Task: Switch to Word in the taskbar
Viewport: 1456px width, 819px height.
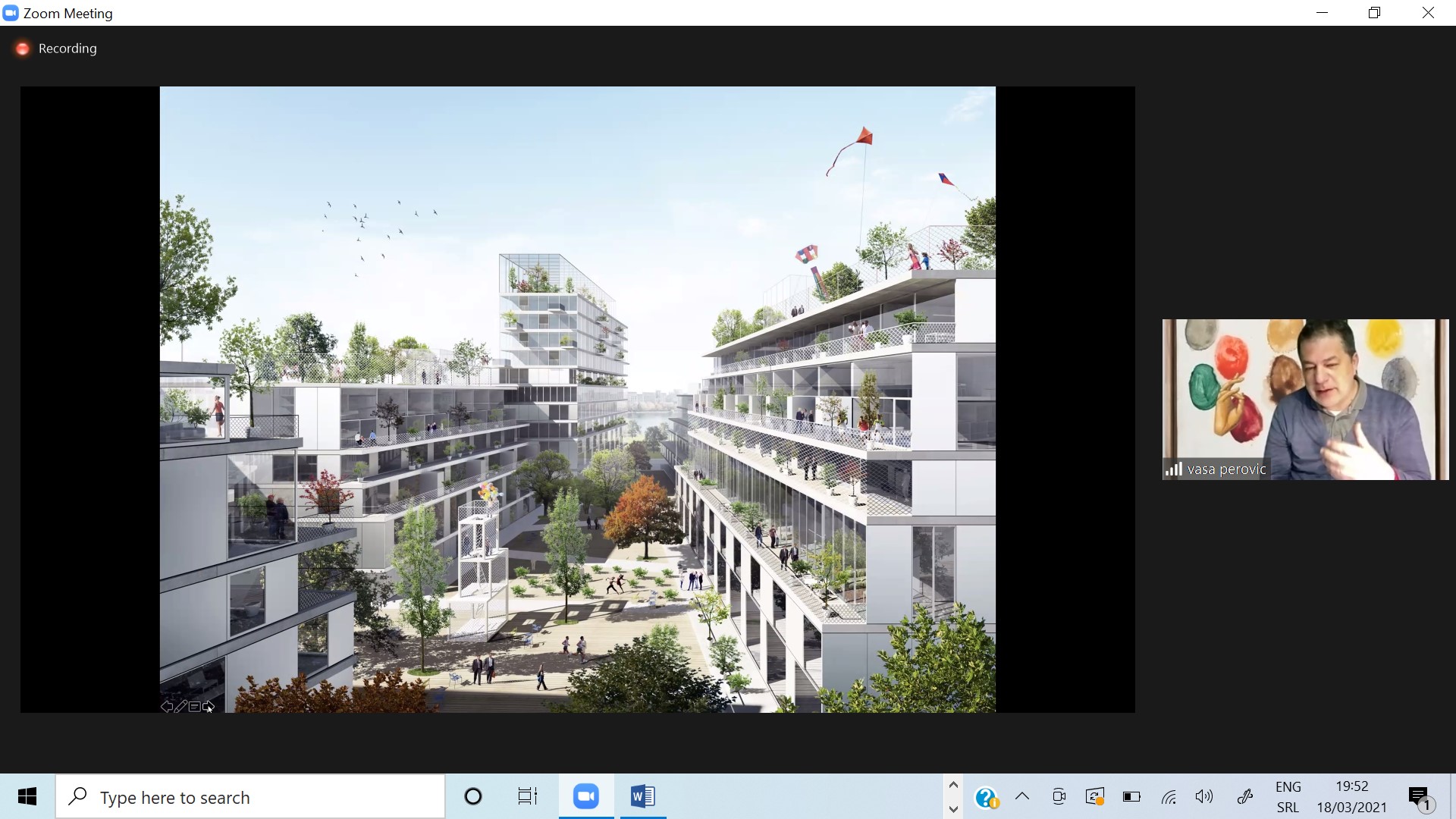Action: 642,796
